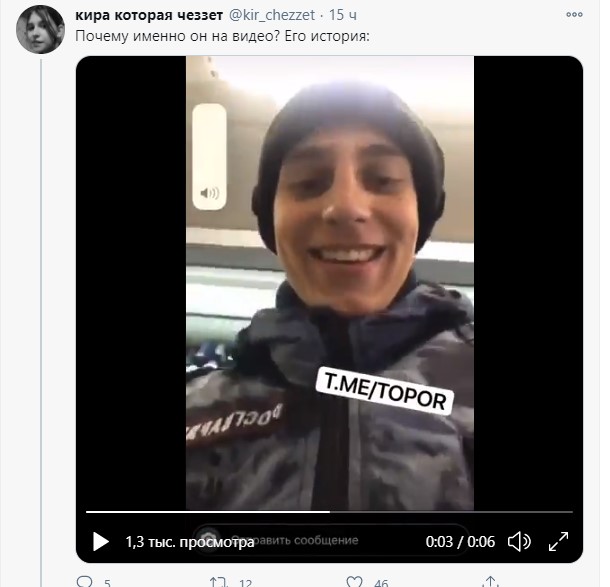
Task: Mute the video using the speaker icon
Action: pyautogui.click(x=517, y=542)
